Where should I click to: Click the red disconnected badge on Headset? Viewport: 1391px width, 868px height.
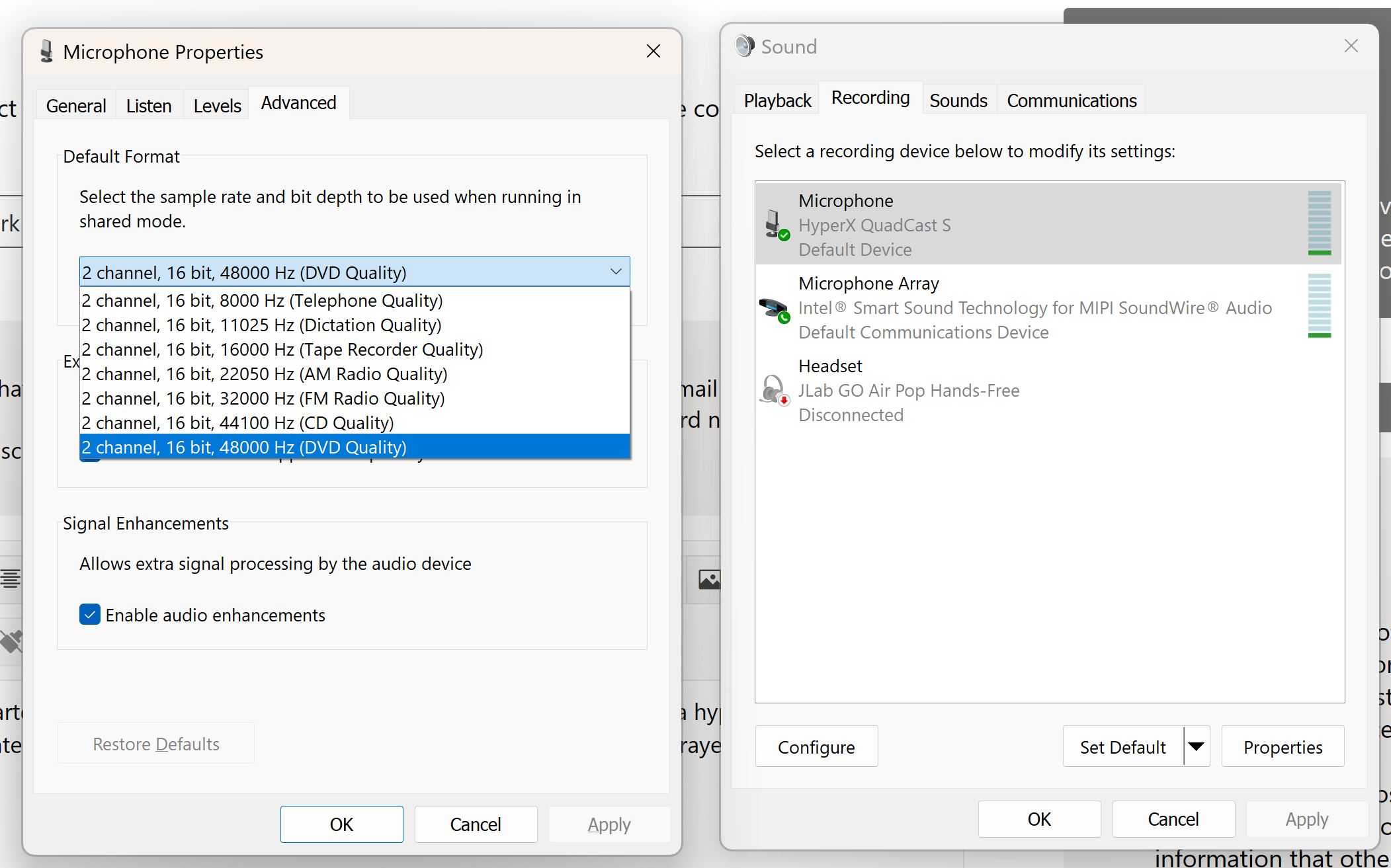point(784,399)
